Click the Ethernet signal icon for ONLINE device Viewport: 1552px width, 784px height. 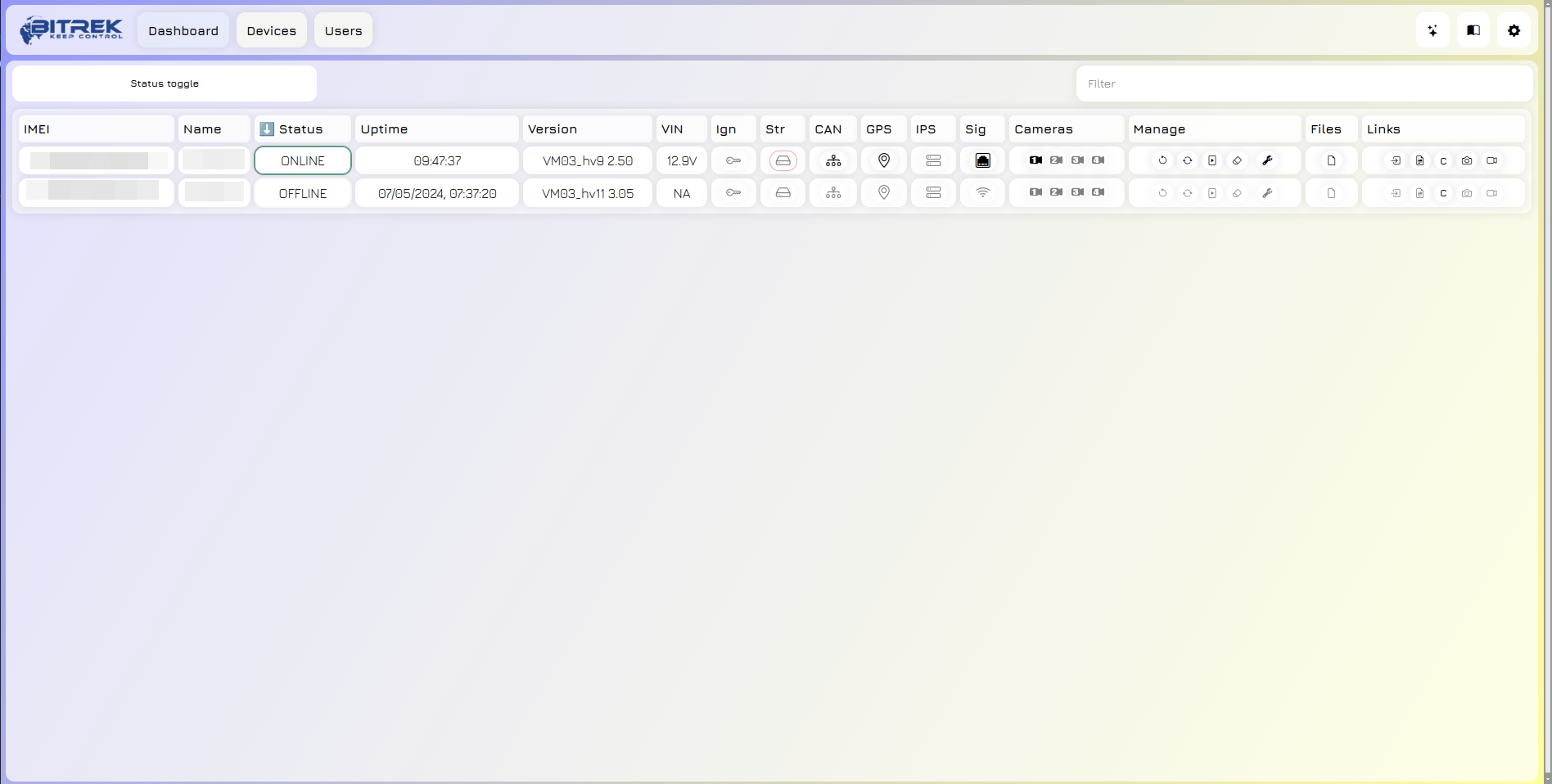pos(982,160)
